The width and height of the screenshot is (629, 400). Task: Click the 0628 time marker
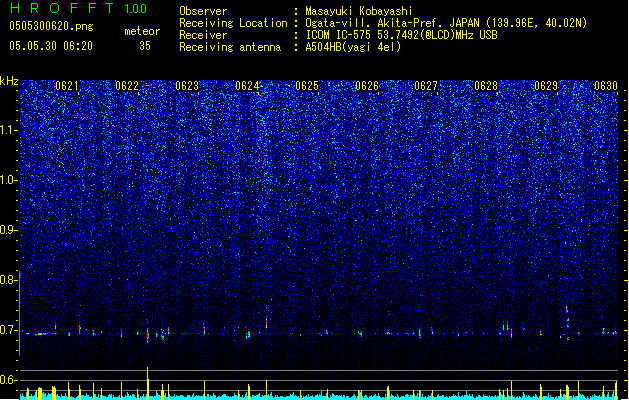(x=486, y=86)
